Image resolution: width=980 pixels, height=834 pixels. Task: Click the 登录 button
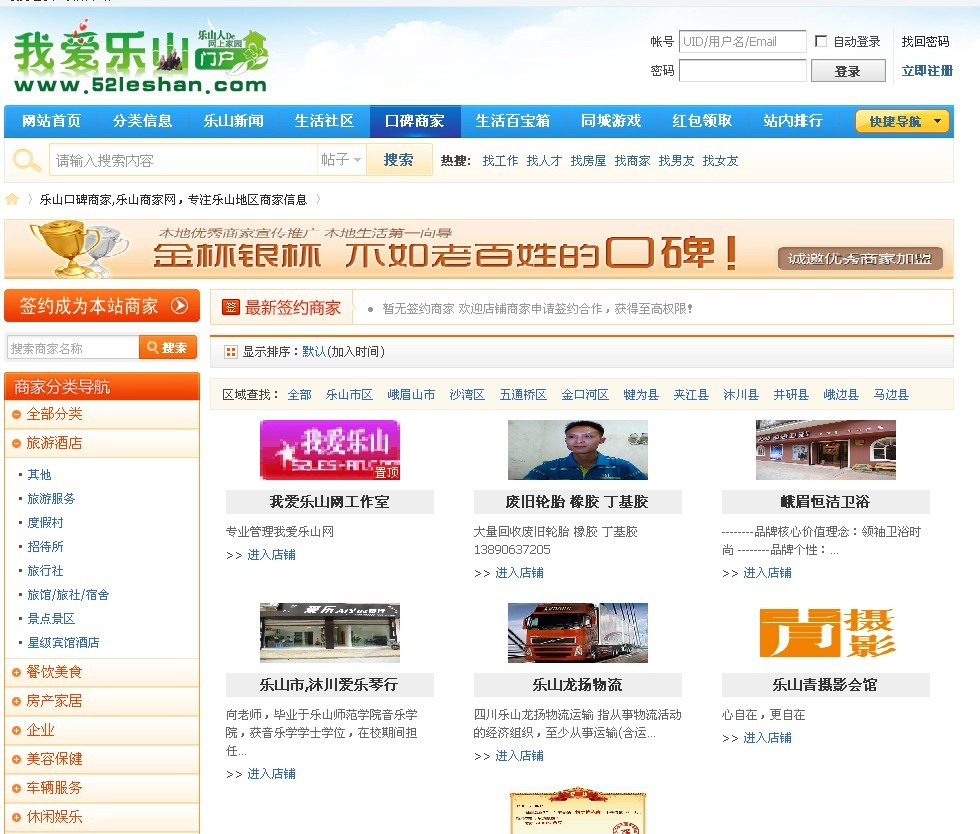click(x=848, y=71)
